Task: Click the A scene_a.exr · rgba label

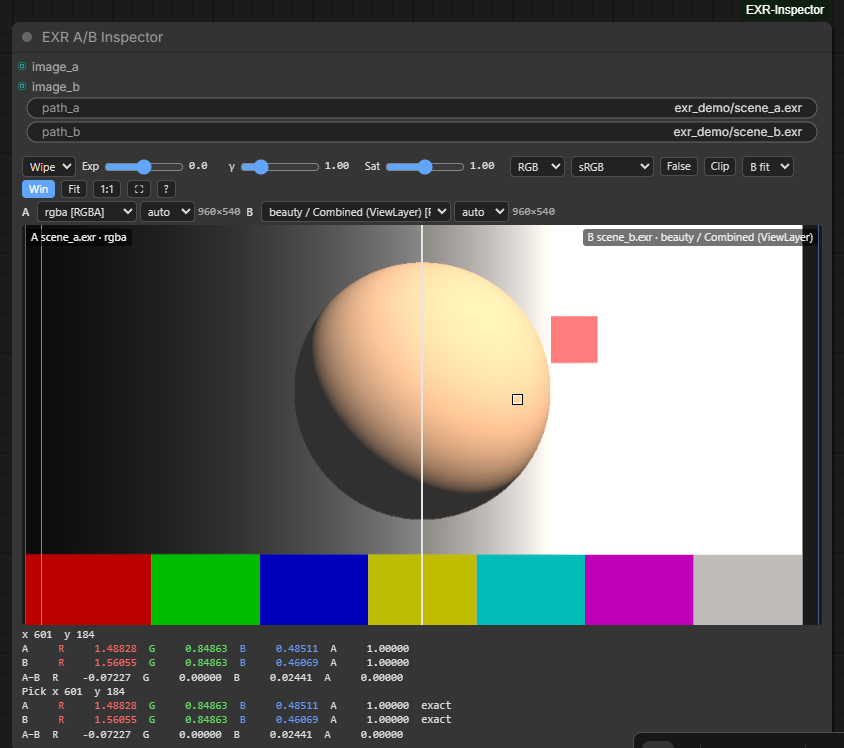Action: [x=79, y=237]
